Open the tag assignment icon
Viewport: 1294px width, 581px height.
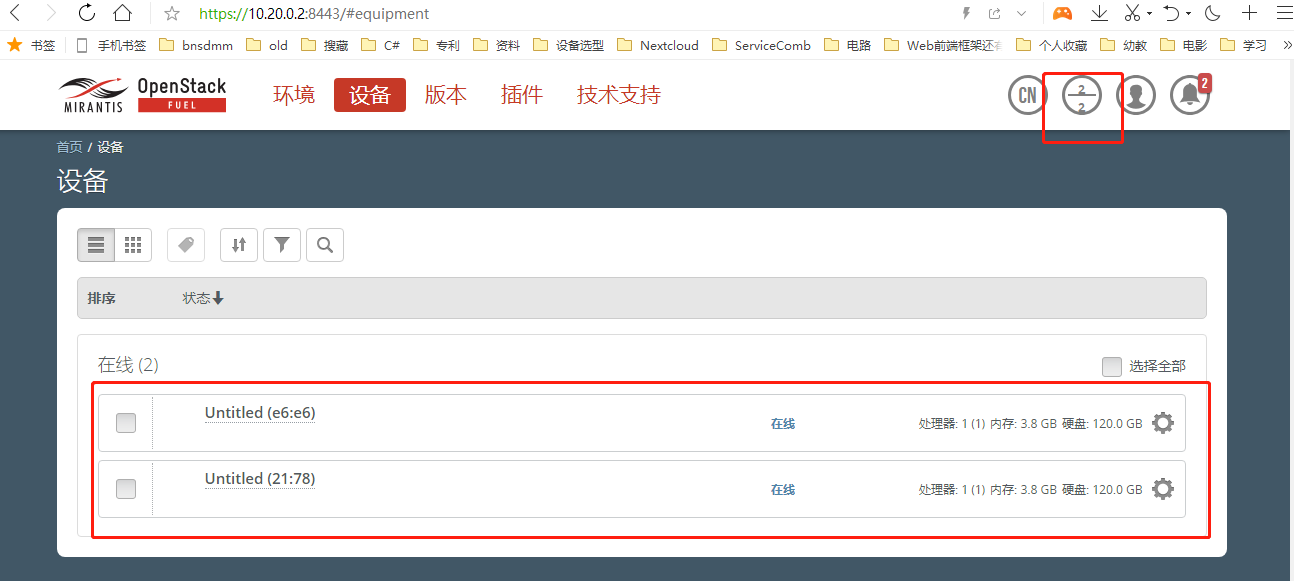(185, 244)
